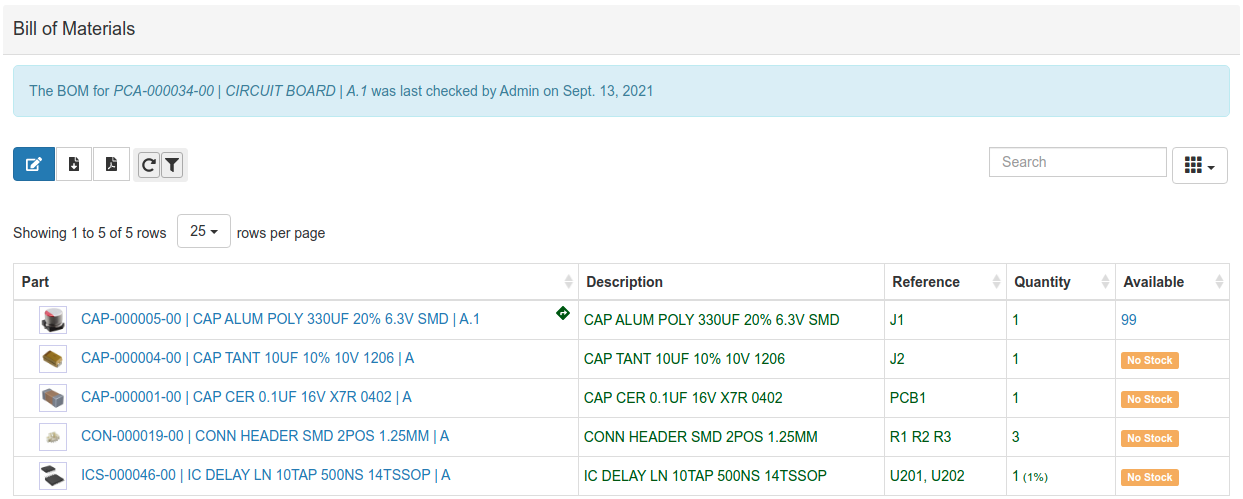Open the column visibility grid dropdown
This screenshot has height=499, width=1243.
tap(1199, 166)
